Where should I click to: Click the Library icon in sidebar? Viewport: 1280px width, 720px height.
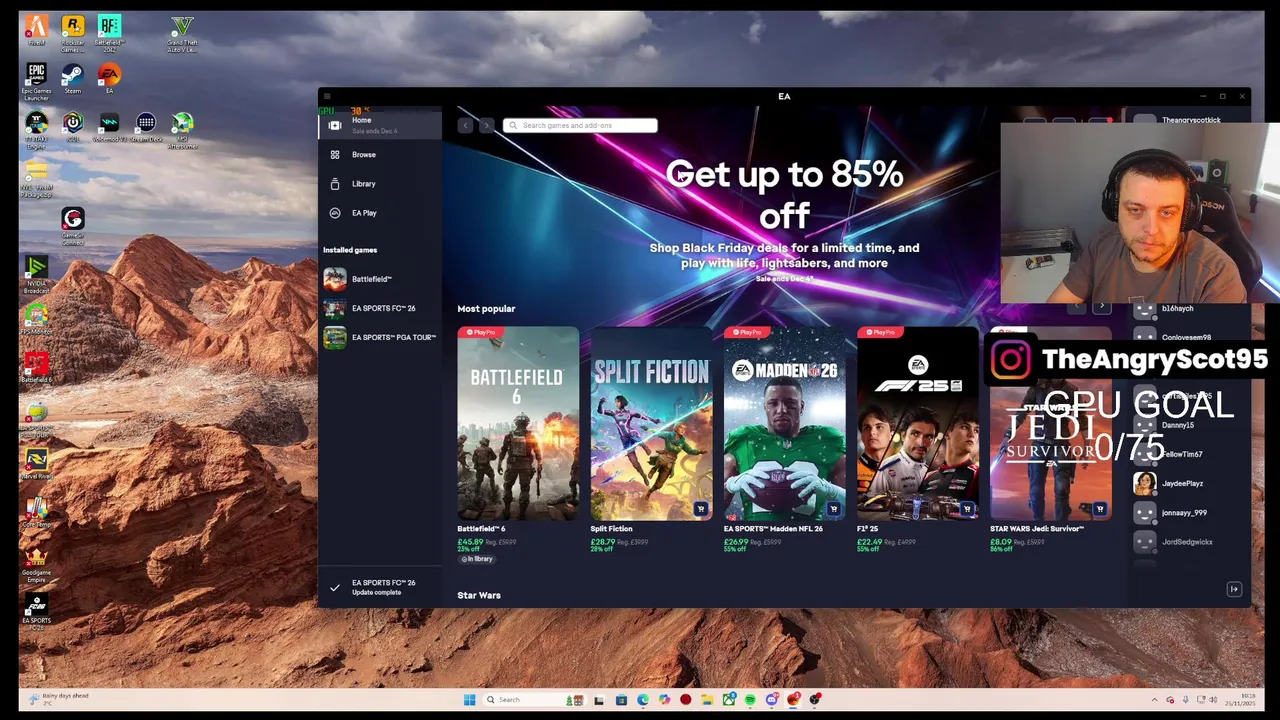(x=335, y=184)
